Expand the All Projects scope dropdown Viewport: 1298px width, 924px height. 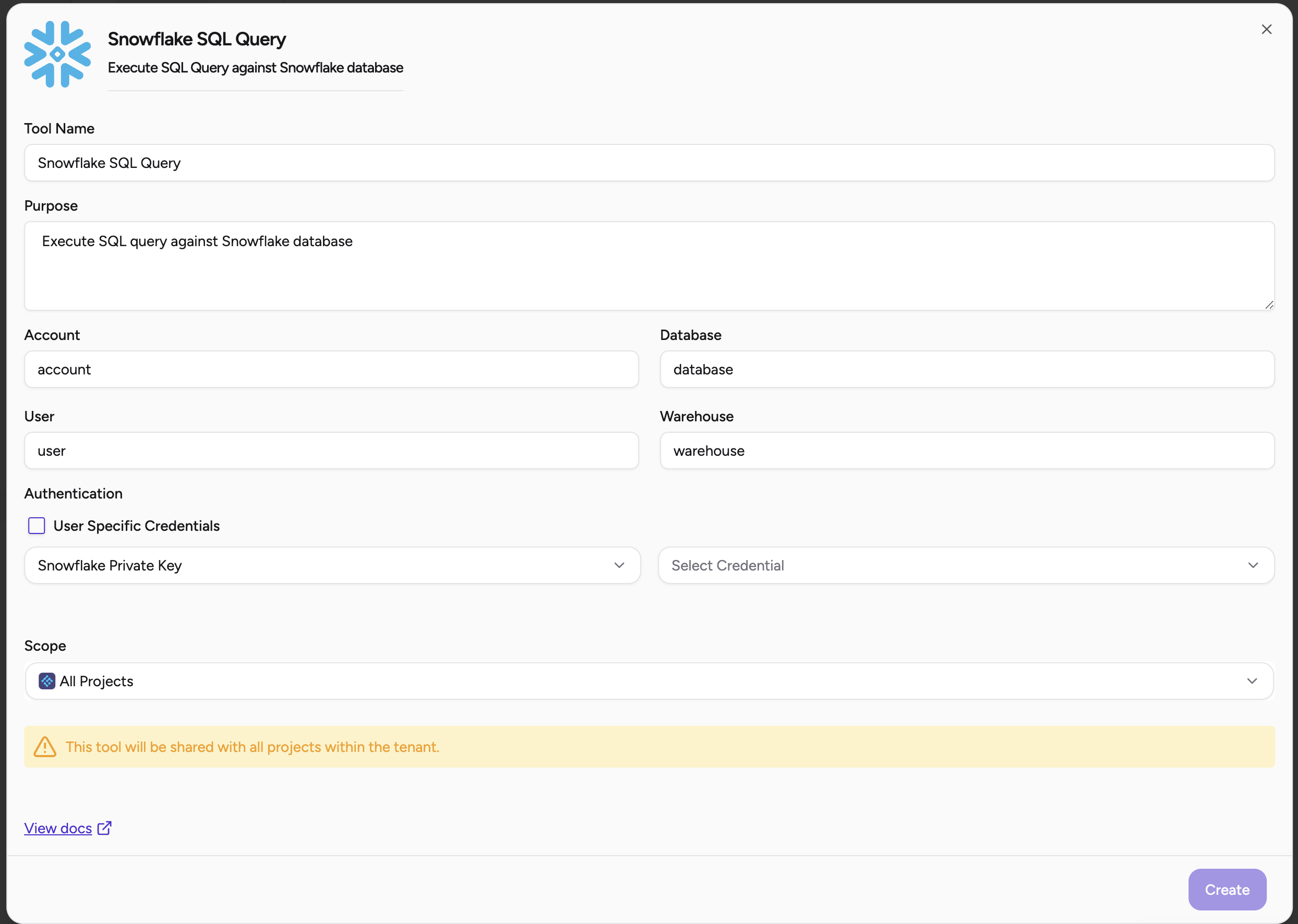click(649, 681)
